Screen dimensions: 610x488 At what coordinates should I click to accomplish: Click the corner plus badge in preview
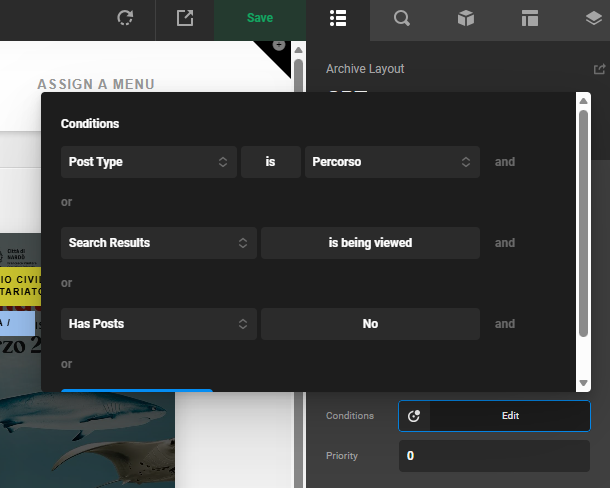tap(279, 45)
